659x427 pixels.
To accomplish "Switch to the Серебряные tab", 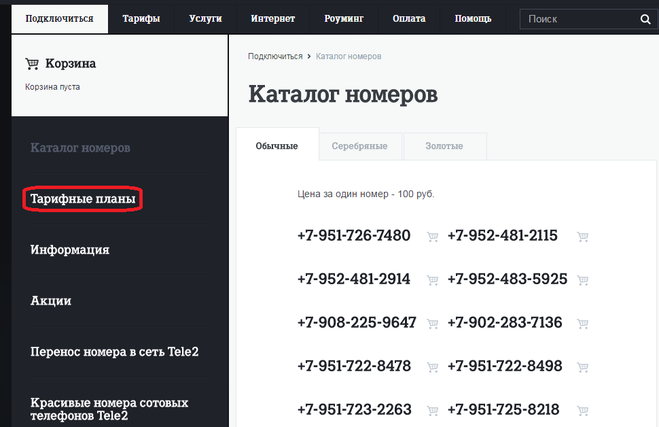I will click(359, 146).
